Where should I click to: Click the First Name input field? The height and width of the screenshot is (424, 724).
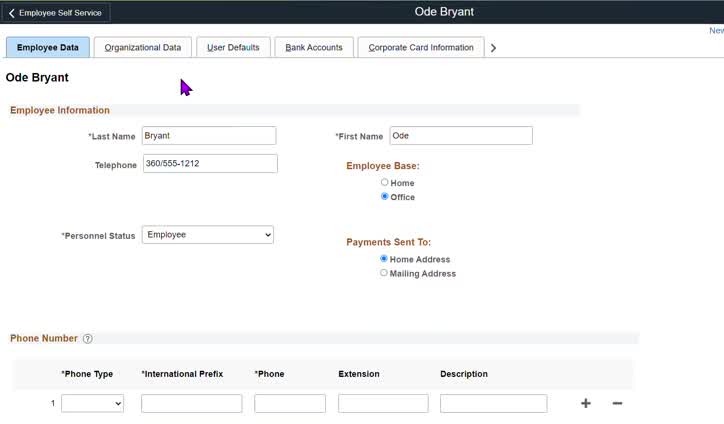click(x=461, y=136)
